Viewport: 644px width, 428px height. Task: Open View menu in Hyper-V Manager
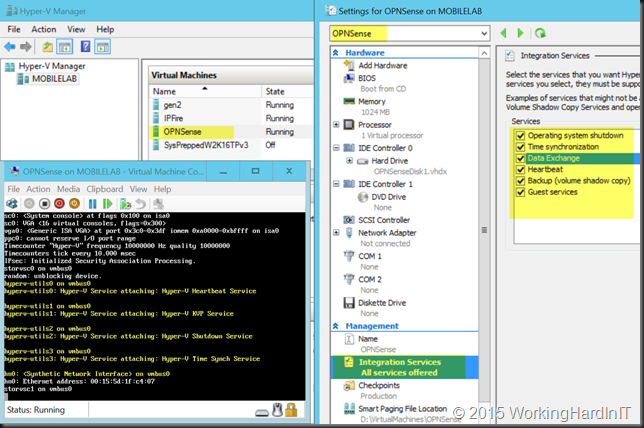(x=76, y=29)
